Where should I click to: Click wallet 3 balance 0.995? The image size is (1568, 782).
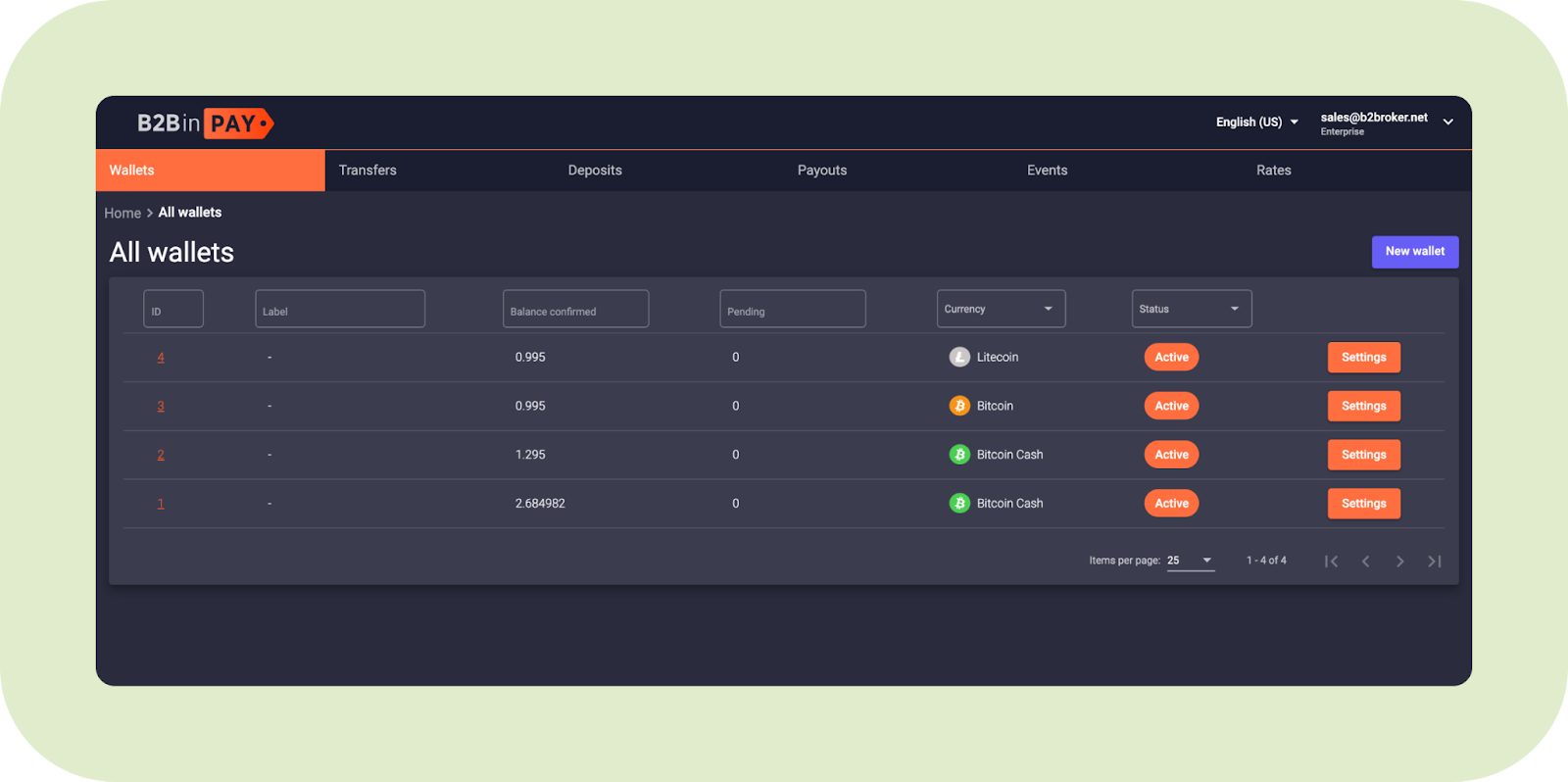click(x=530, y=406)
